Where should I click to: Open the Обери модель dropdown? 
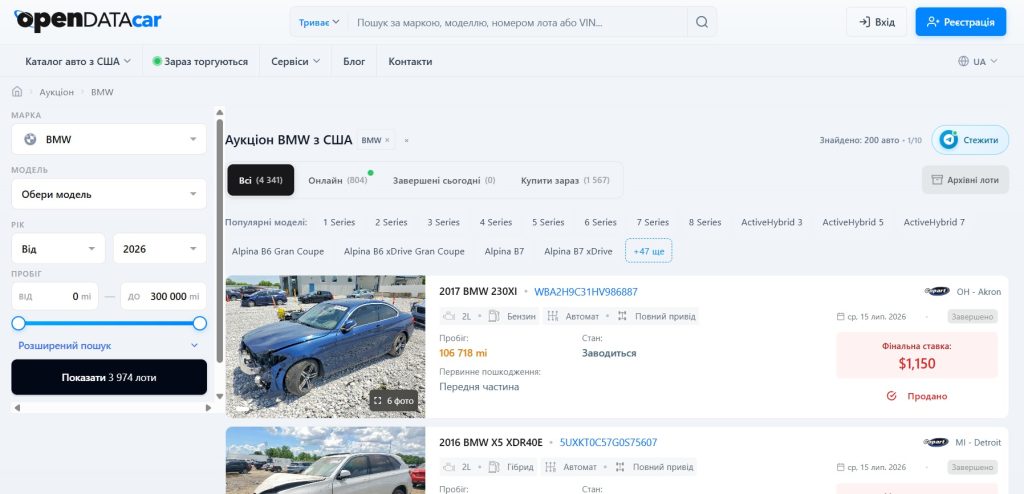point(109,194)
